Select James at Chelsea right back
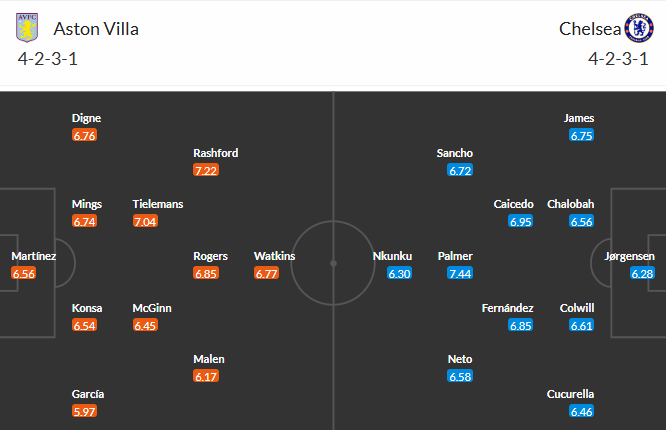This screenshot has width=666, height=430. coord(579,118)
